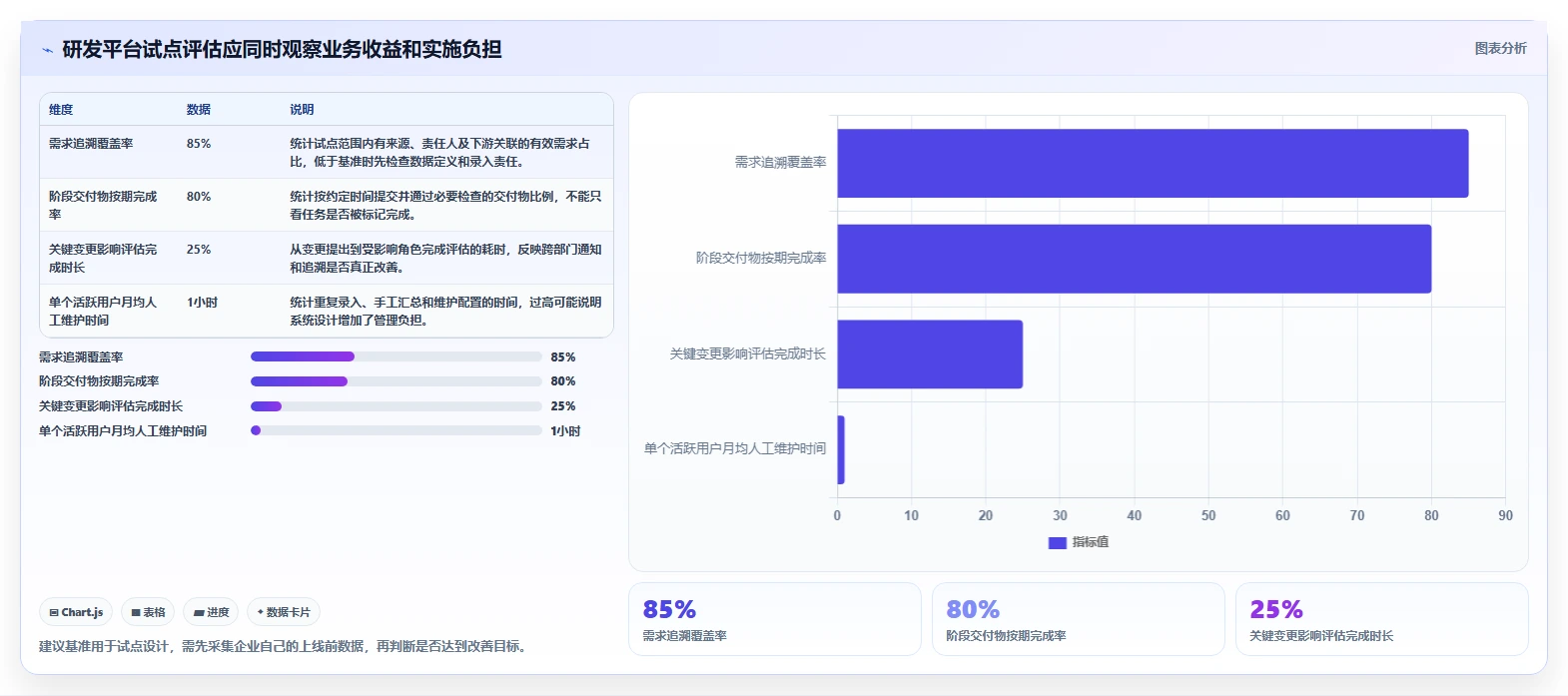This screenshot has width=1568, height=696.
Task: Click the 80% value beside progress bar
Action: click(x=563, y=381)
